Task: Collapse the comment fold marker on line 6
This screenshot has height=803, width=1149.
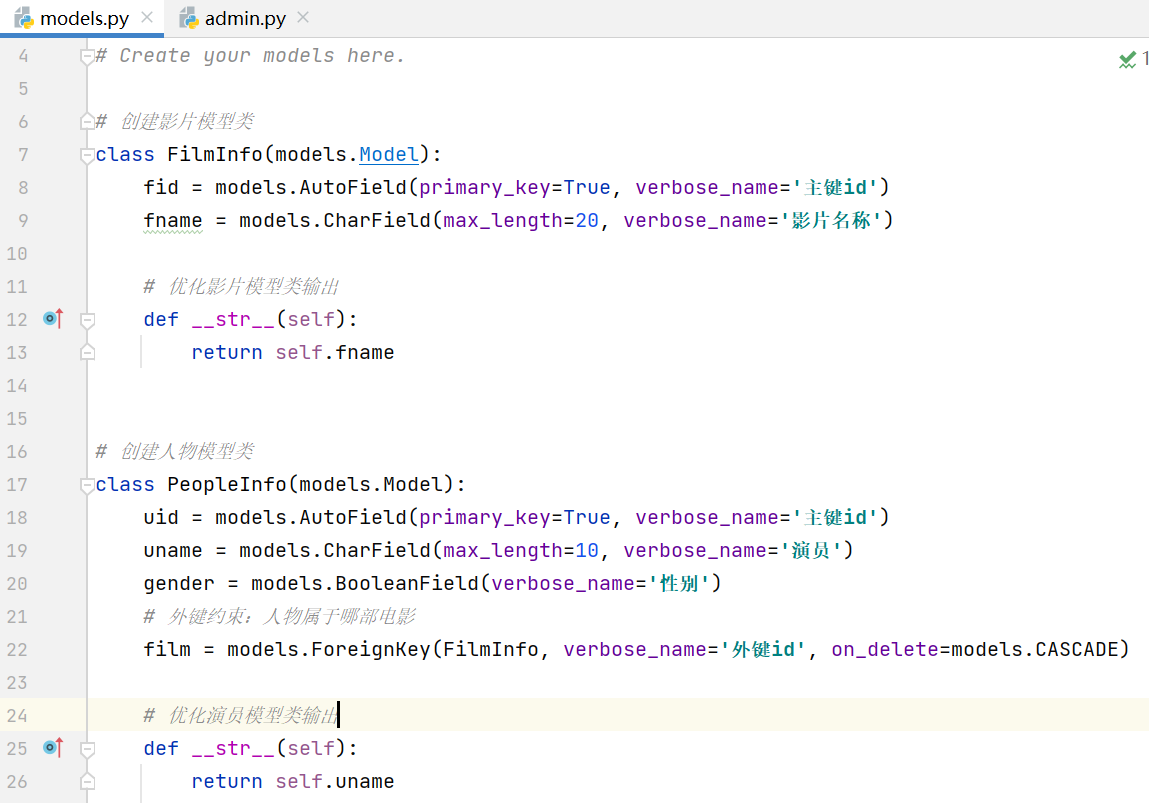Action: click(x=87, y=122)
